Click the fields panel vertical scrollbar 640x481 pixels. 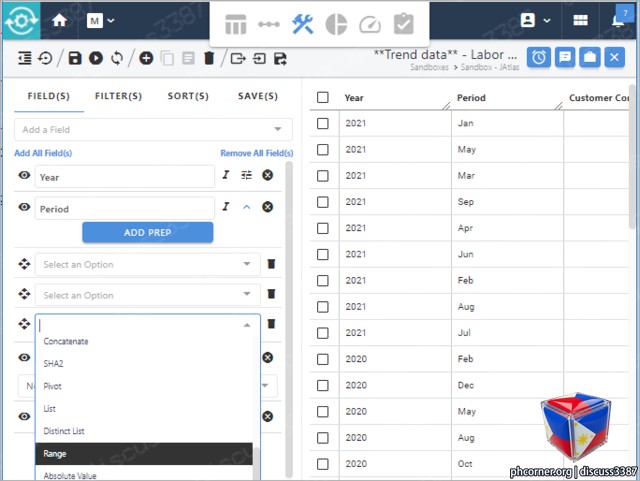[289, 319]
